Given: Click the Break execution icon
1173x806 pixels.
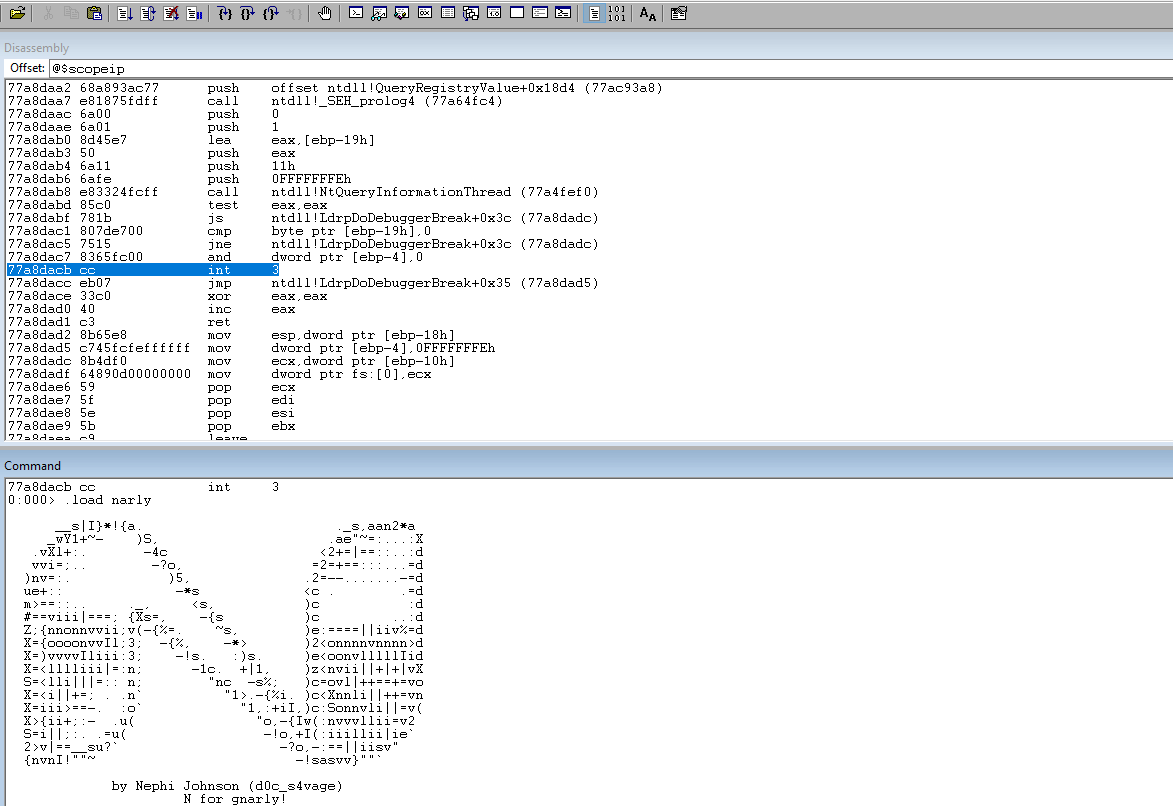Looking at the screenshot, I should click(194, 13).
